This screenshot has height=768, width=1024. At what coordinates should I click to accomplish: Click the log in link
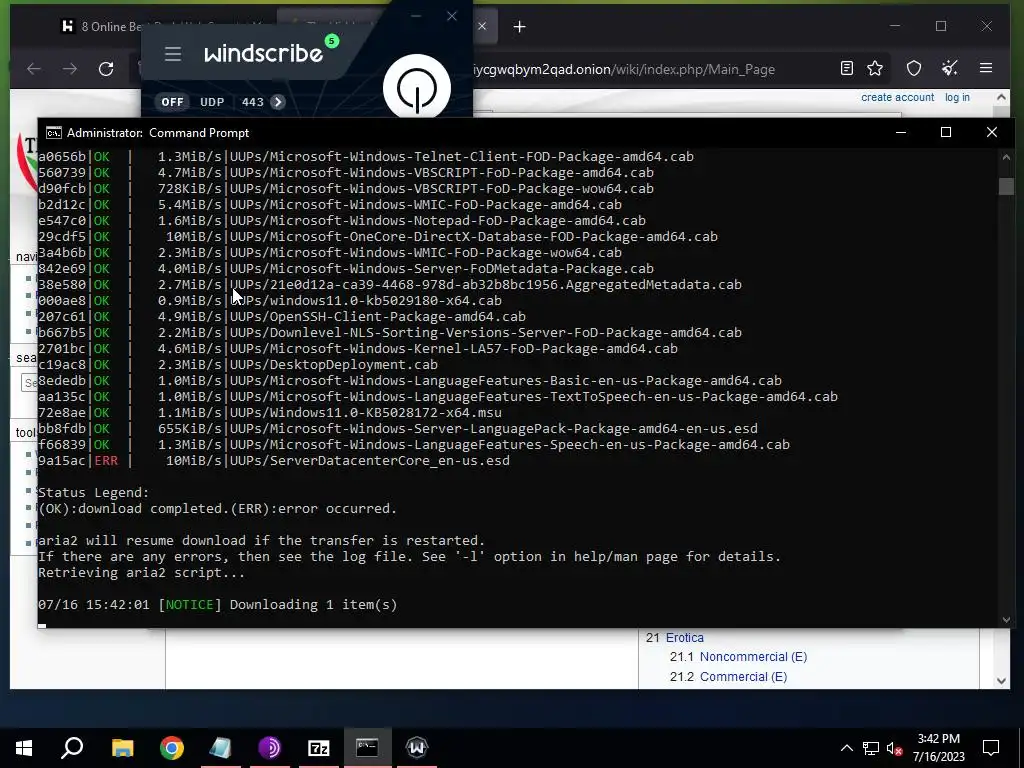pos(957,97)
